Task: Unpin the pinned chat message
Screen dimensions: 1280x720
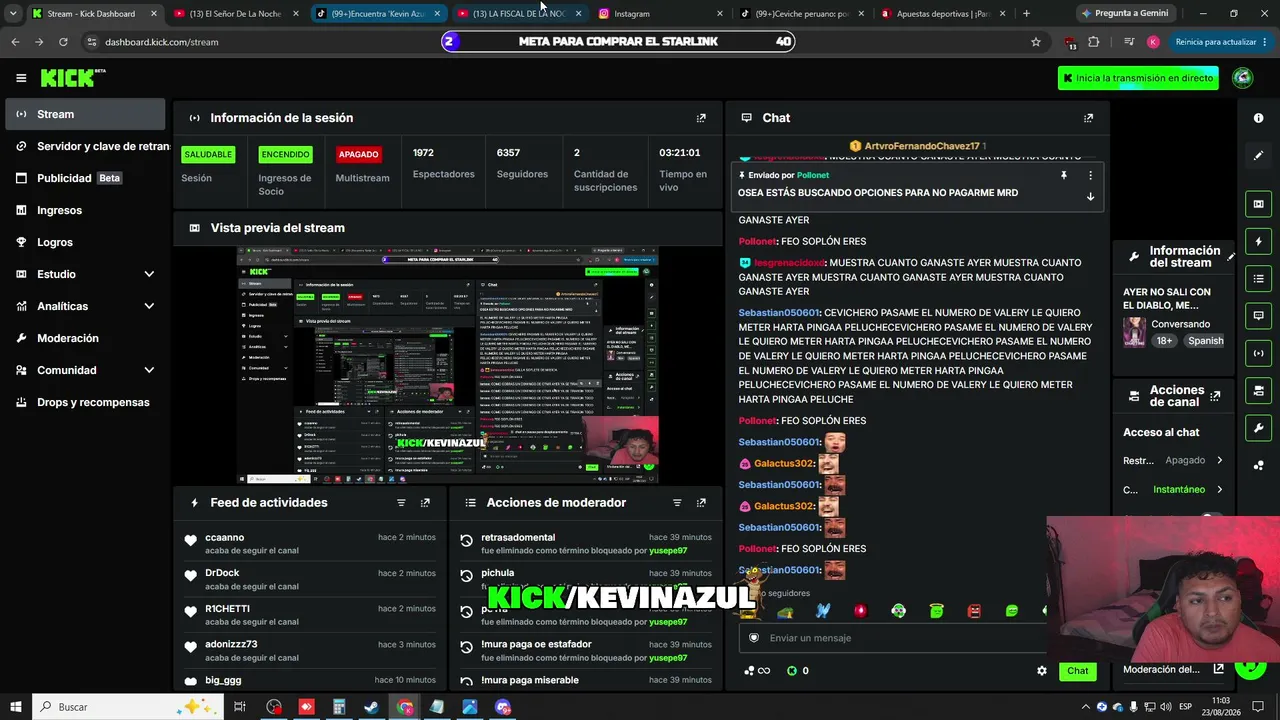Action: click(1064, 175)
